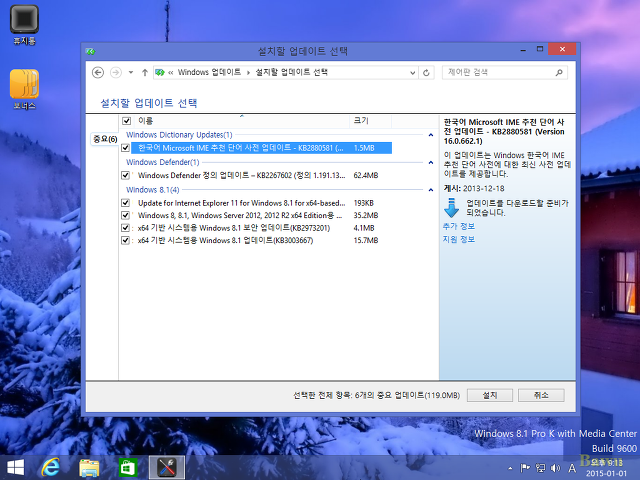Expand the breadcrumb chevron before Windows 업데이트

[171, 73]
